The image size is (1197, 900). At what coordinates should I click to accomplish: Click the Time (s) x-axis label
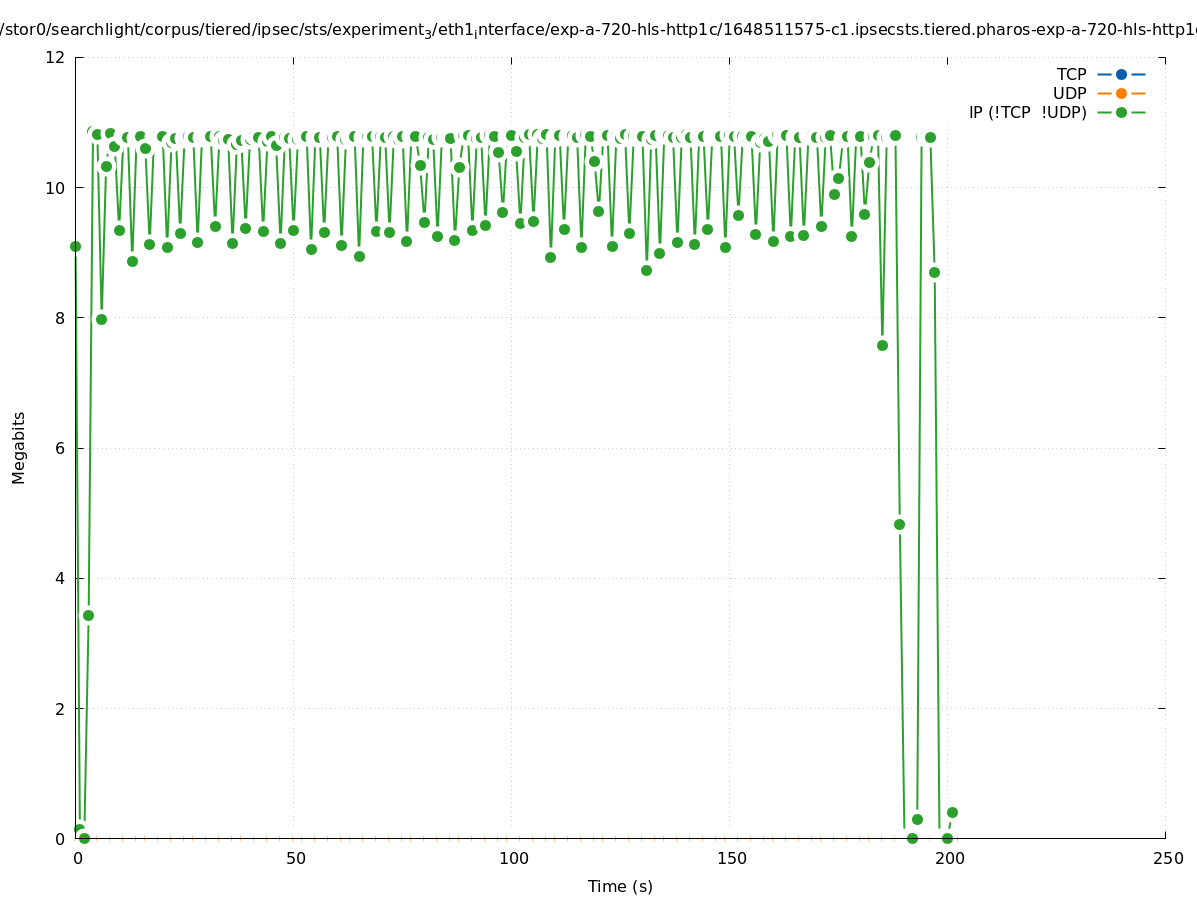[x=620, y=886]
